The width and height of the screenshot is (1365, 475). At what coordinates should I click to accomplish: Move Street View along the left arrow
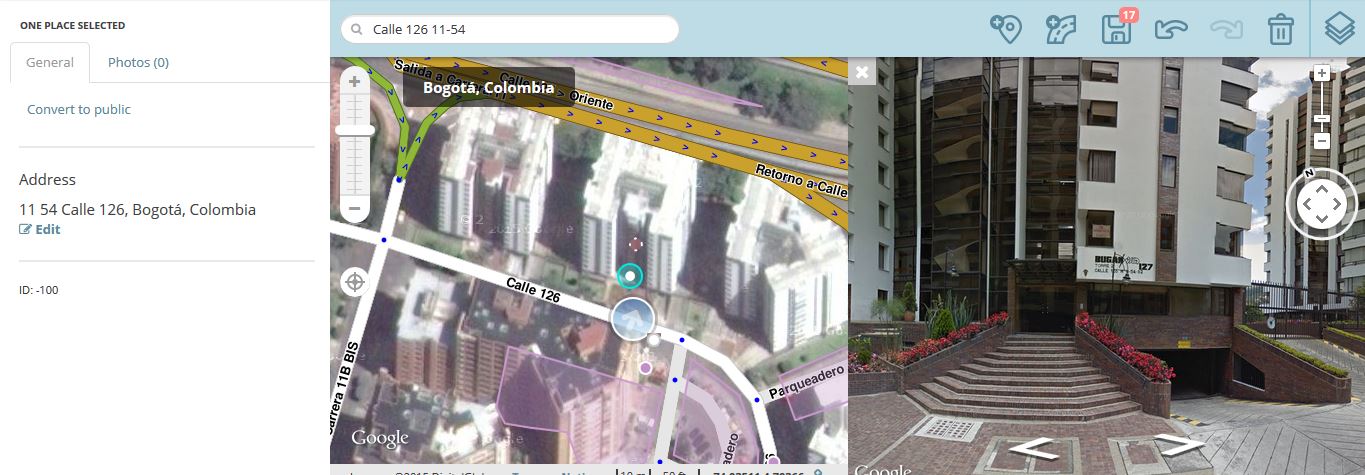pos(1034,449)
